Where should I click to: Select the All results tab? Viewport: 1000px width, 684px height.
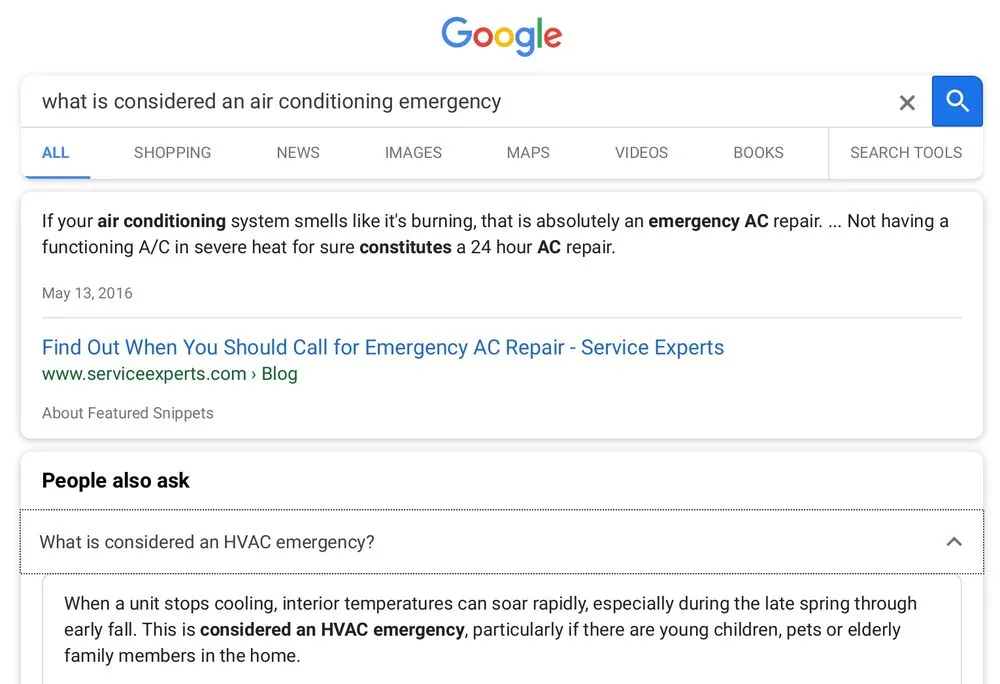click(56, 153)
